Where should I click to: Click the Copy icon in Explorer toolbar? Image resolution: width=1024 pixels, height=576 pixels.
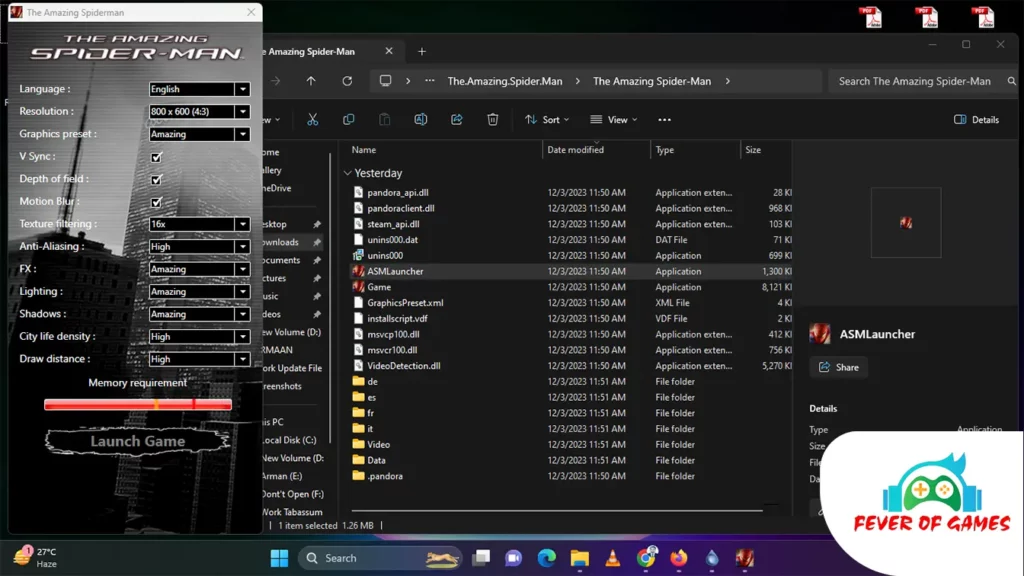tap(349, 120)
